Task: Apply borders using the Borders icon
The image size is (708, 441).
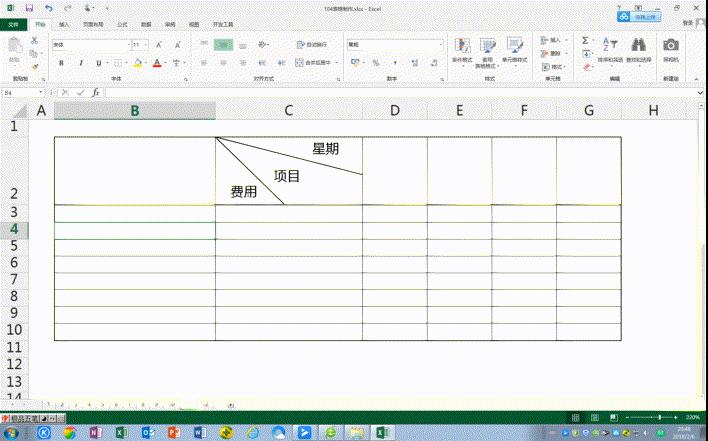Action: (x=118, y=63)
